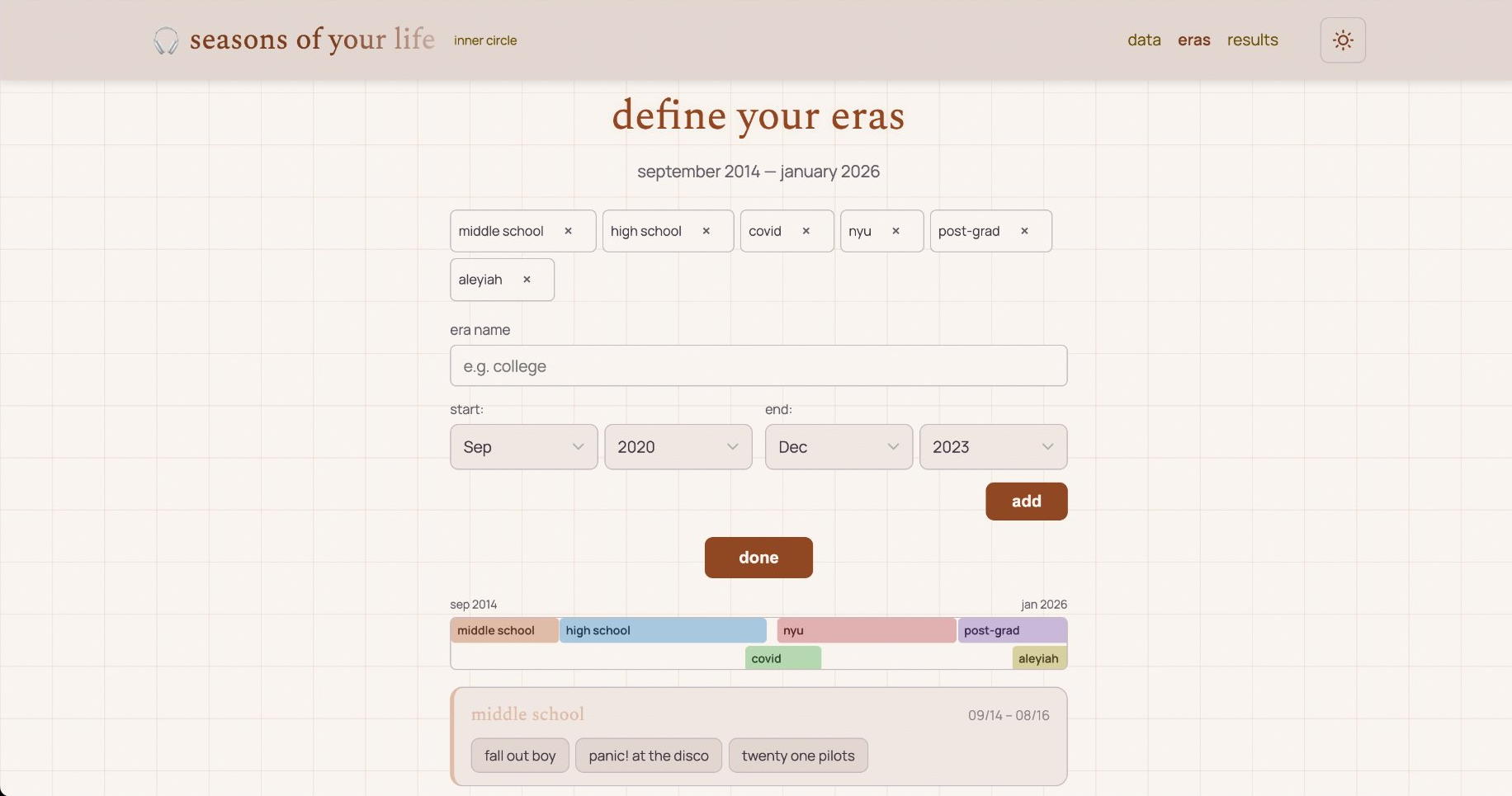The width and height of the screenshot is (1512, 796).
Task: Open the 'inner circle' link
Action: click(484, 40)
